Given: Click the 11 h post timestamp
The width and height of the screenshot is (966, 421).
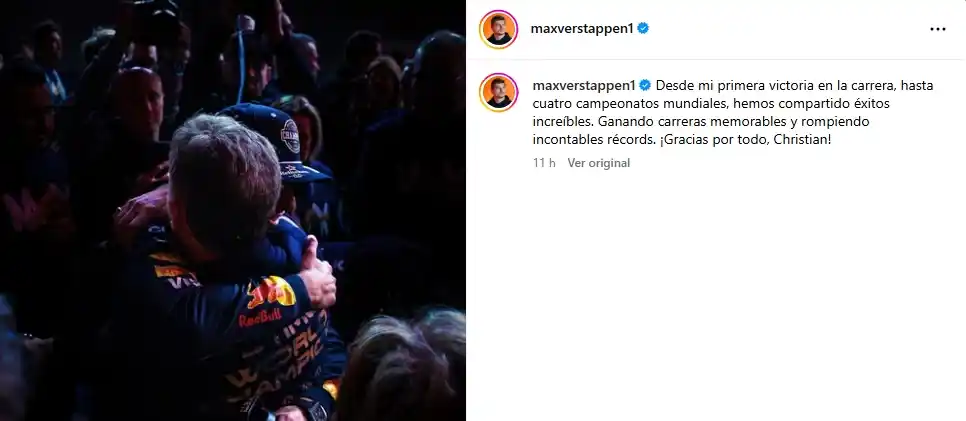Looking at the screenshot, I should click(x=544, y=163).
